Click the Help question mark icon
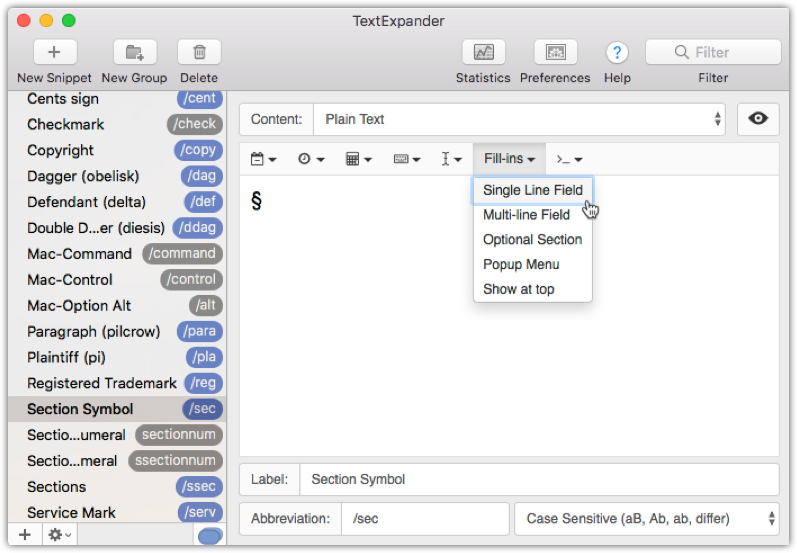797x553 pixels. (617, 52)
